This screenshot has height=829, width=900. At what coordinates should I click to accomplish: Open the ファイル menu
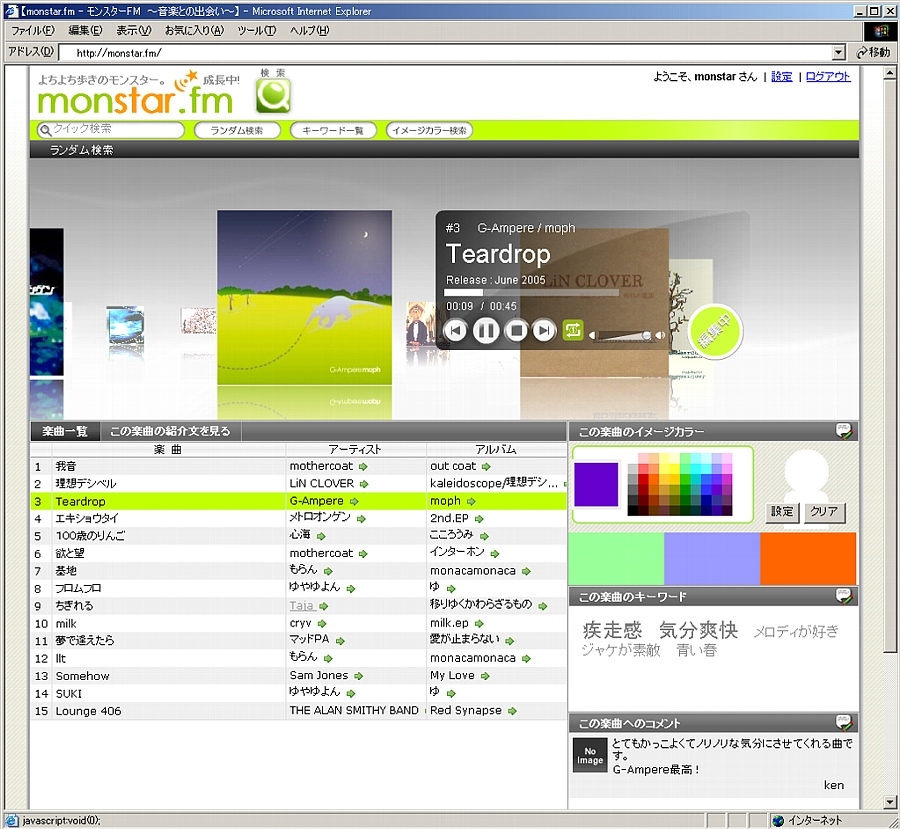tap(33, 31)
